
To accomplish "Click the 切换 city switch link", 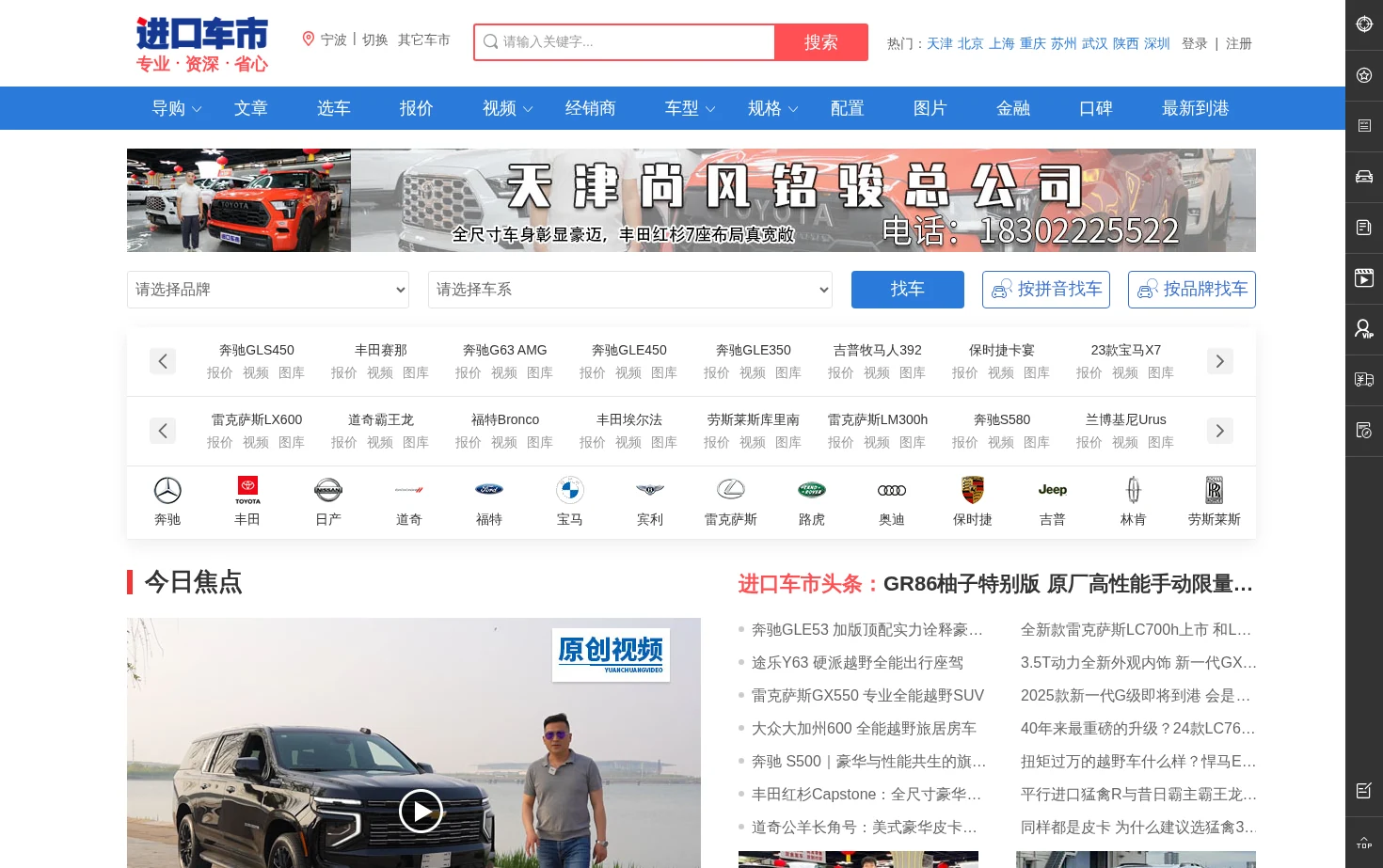I will click(x=375, y=39).
